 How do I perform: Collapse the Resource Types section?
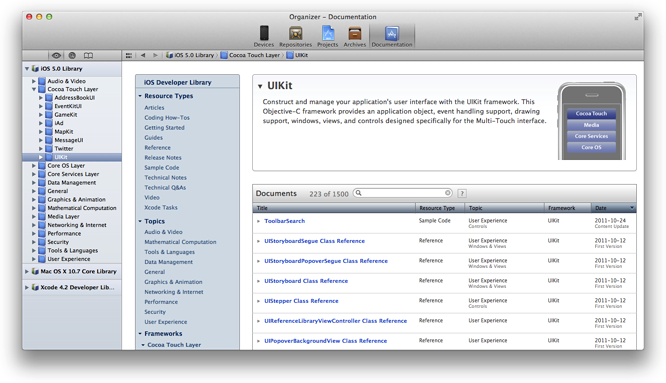click(x=140, y=96)
